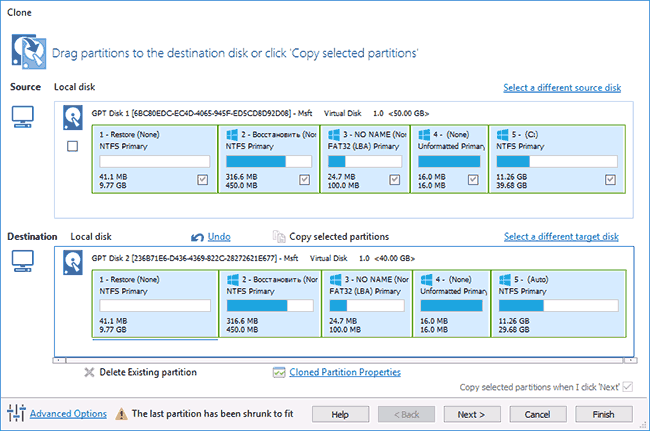Click Windows logo on destination partition 3
Viewport: 650px width, 431px height.
(x=336, y=280)
